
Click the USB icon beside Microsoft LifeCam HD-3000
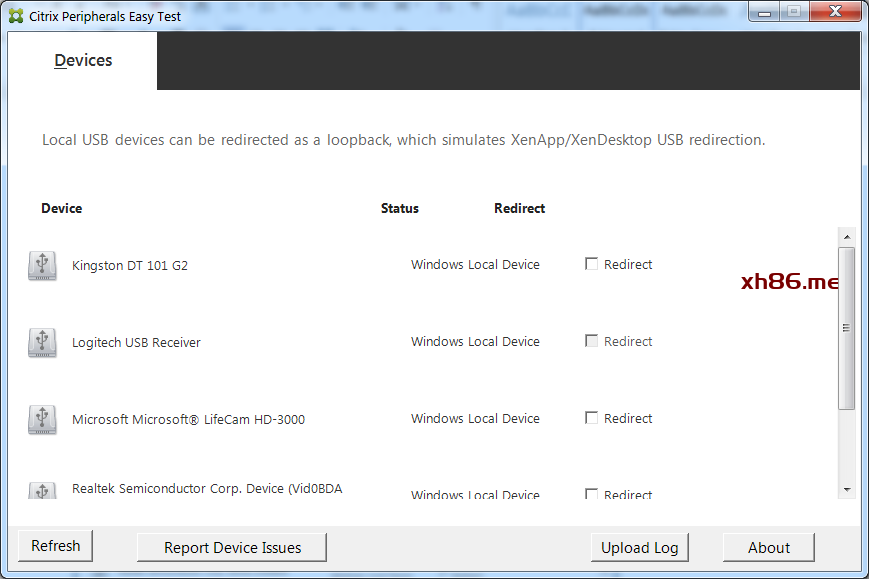pos(42,419)
